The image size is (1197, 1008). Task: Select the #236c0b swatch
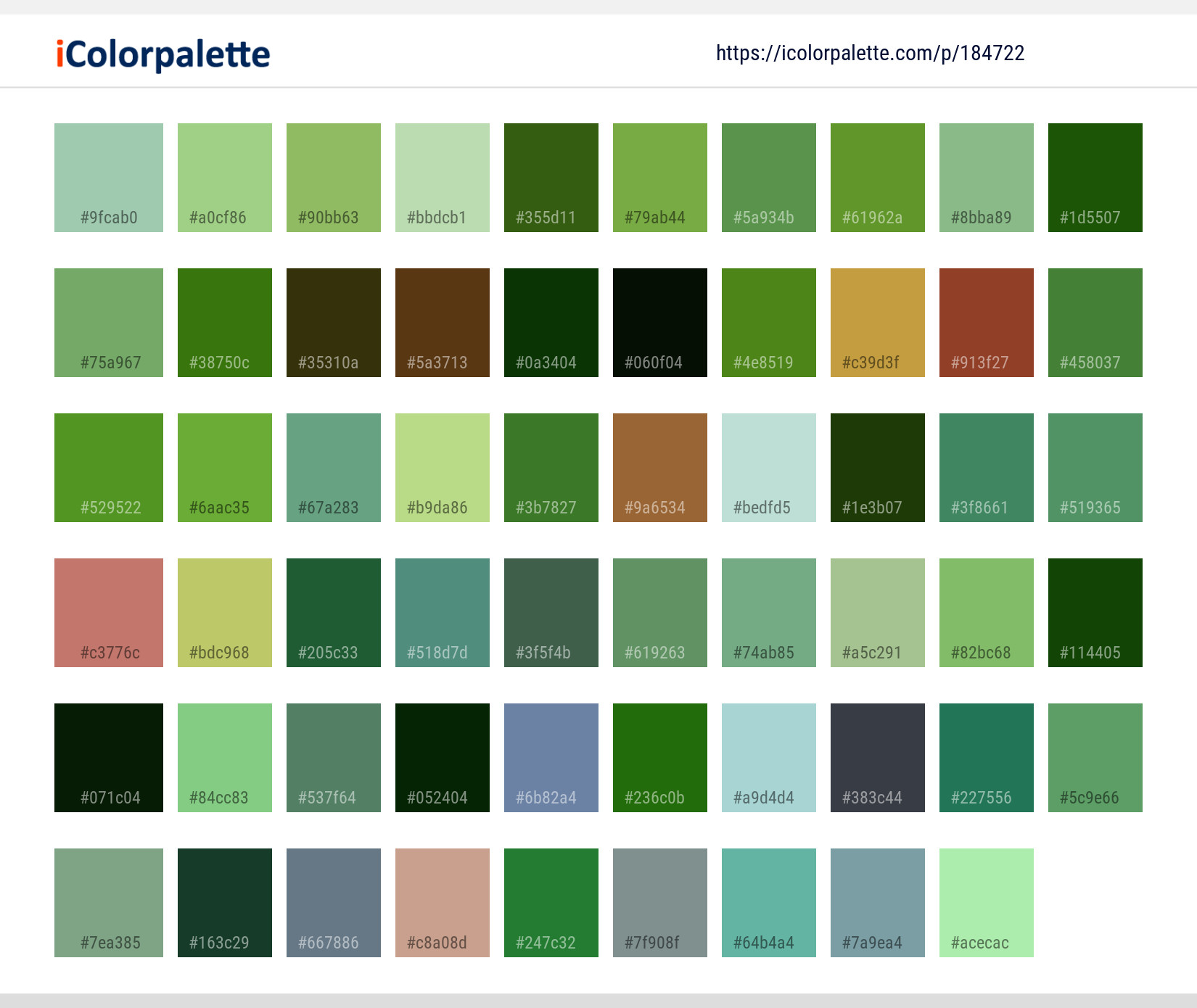click(660, 758)
